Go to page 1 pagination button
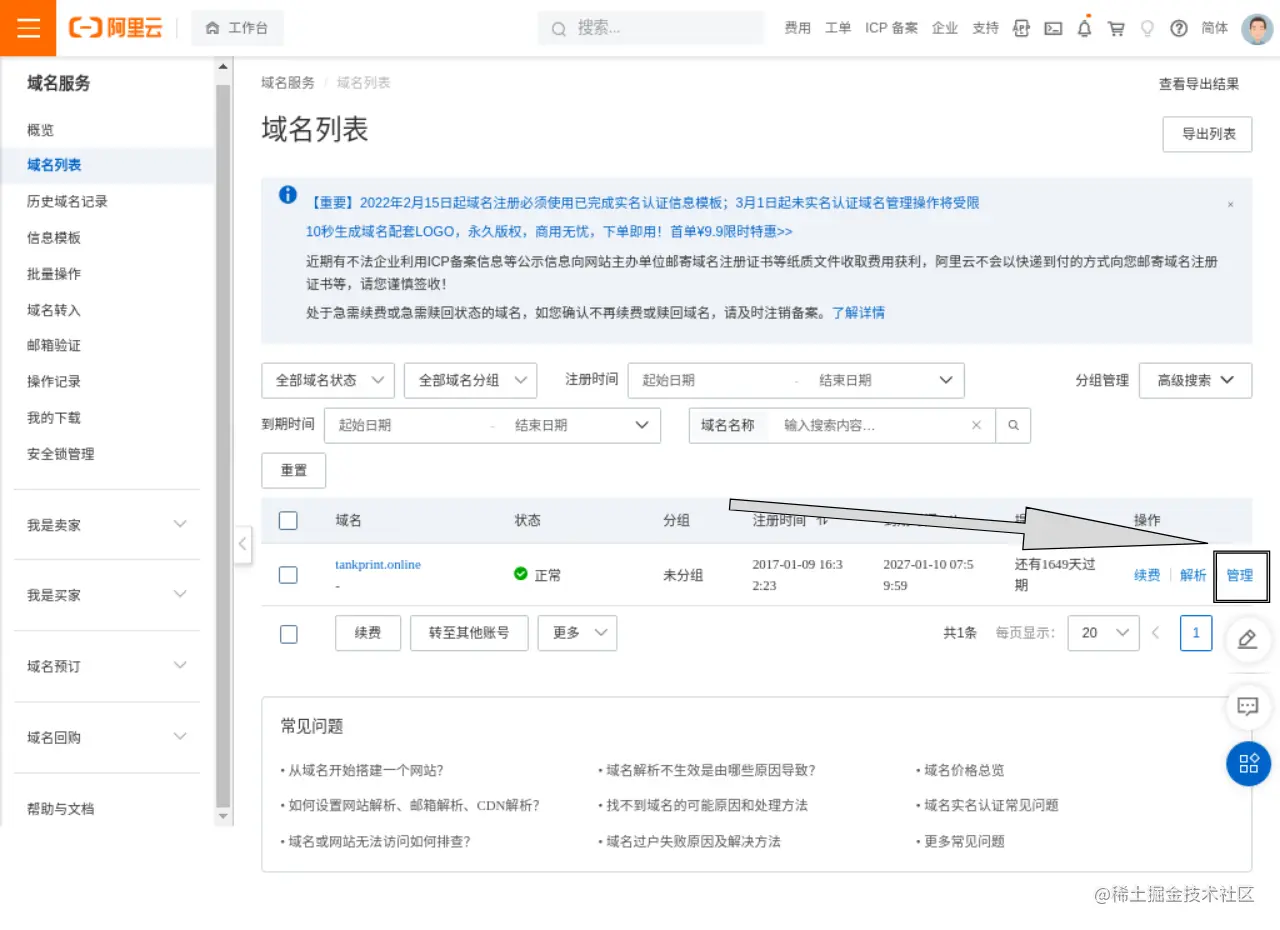 [x=1196, y=633]
